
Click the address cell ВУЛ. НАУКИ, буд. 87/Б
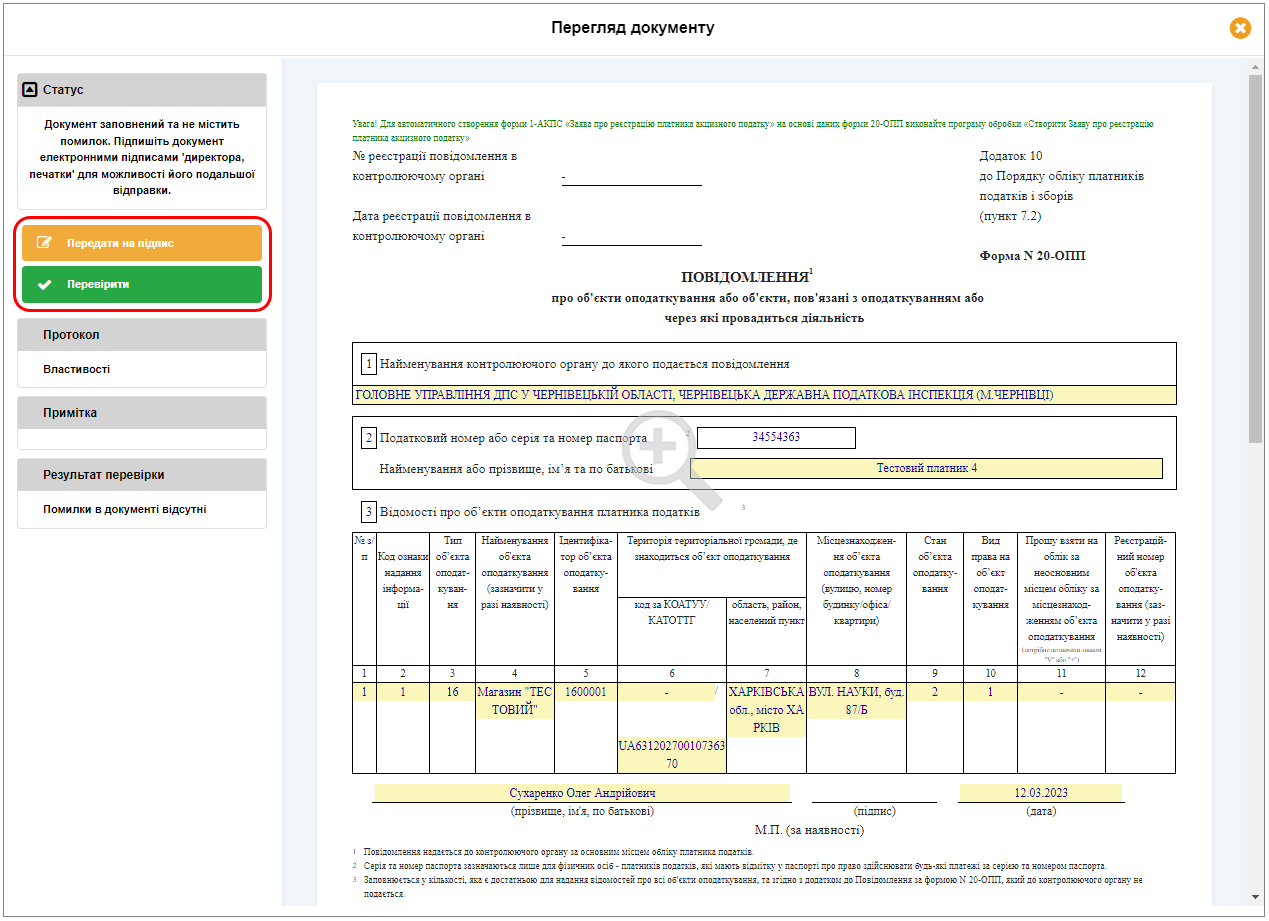pyautogui.click(x=856, y=701)
